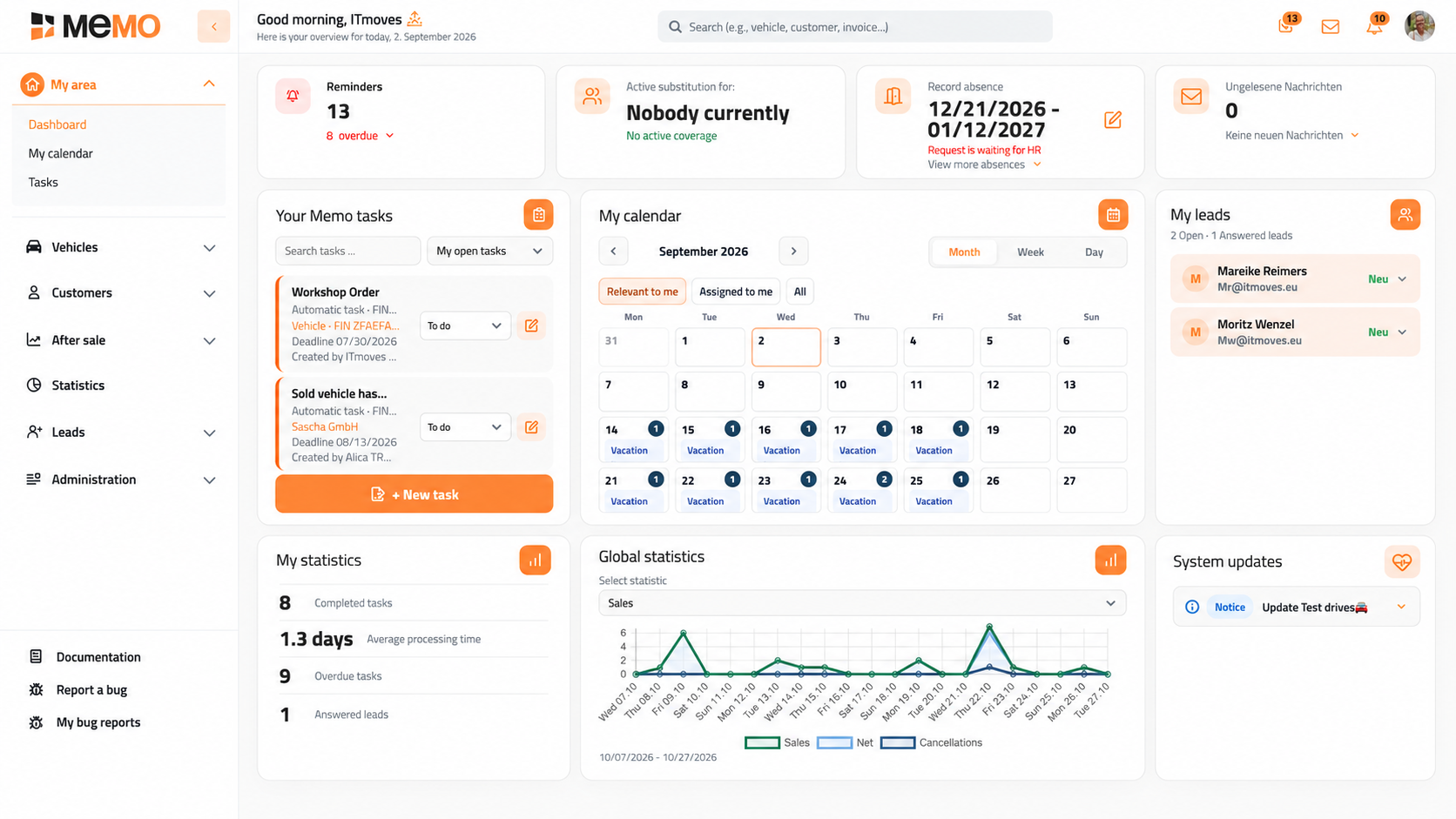The height and width of the screenshot is (819, 1456).
Task: Expand the Vehicles menu
Action: click(x=119, y=247)
